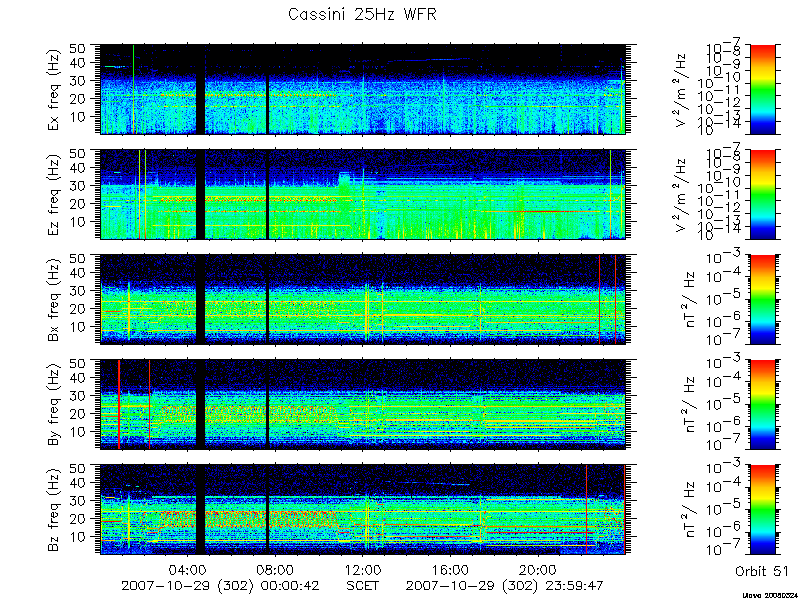
Task: Click the 'Ez freq (Hz)' axis label
Action: [x=54, y=195]
